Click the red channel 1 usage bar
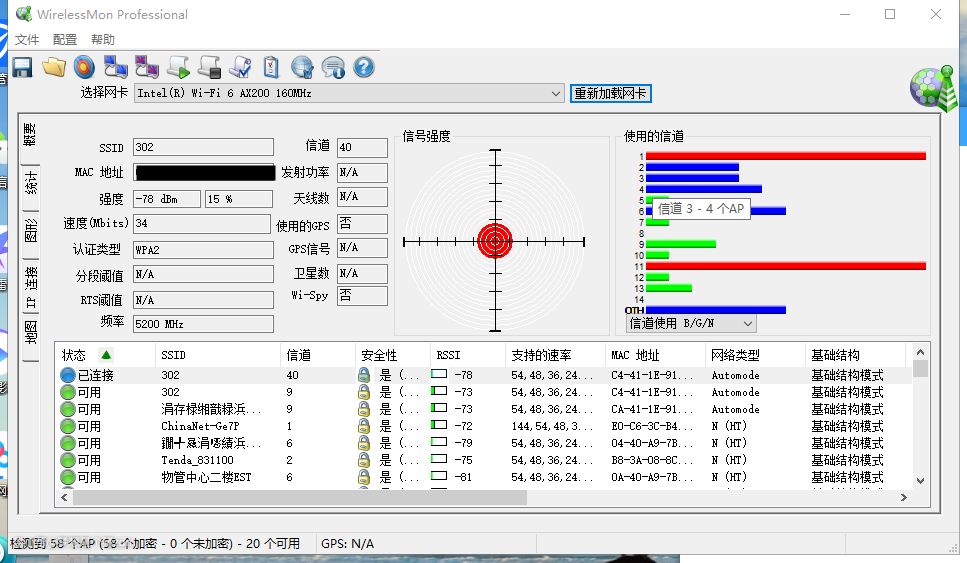Image resolution: width=967 pixels, height=563 pixels. tap(786, 156)
